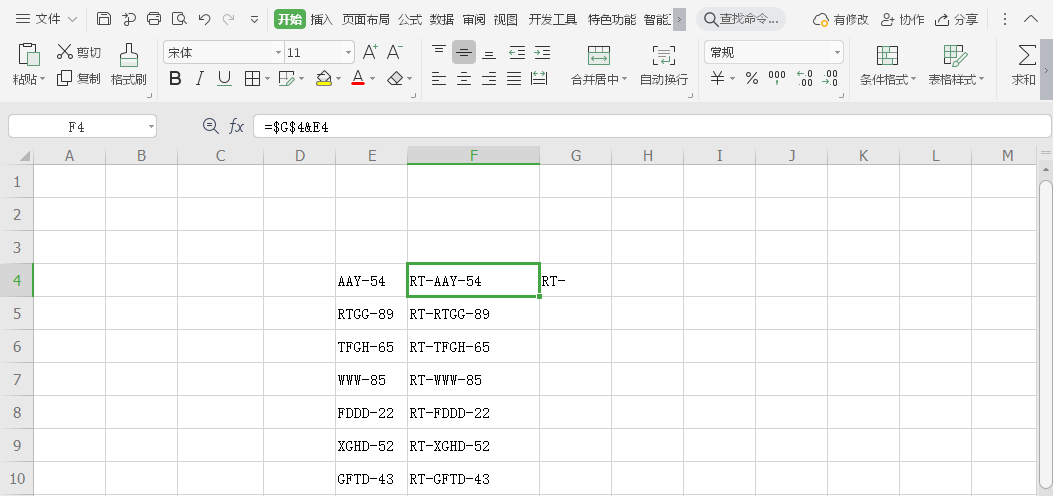Click the Print icon
Image resolution: width=1053 pixels, height=496 pixels.
(154, 19)
